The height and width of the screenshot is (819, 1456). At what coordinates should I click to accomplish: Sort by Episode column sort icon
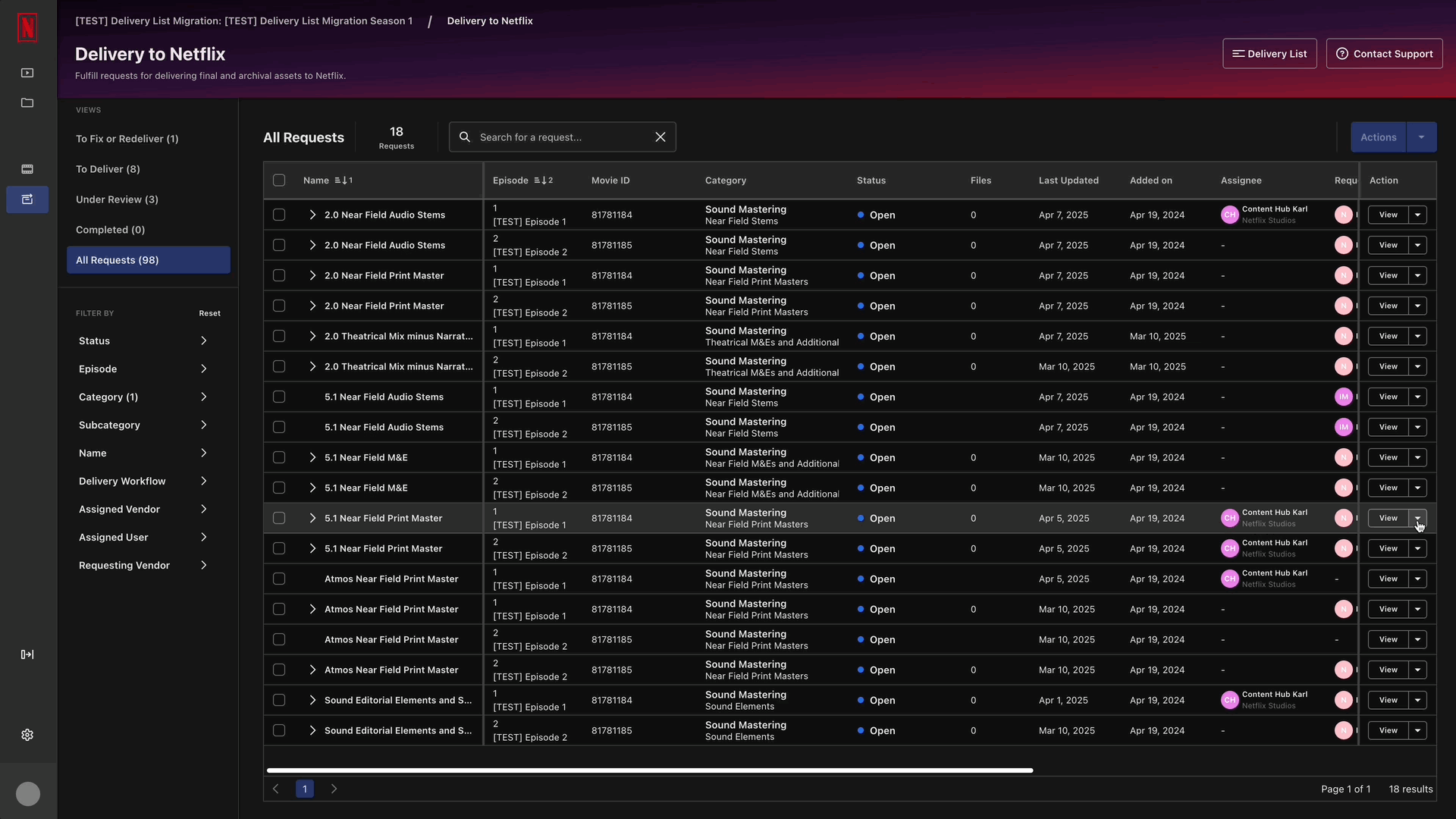click(x=544, y=180)
